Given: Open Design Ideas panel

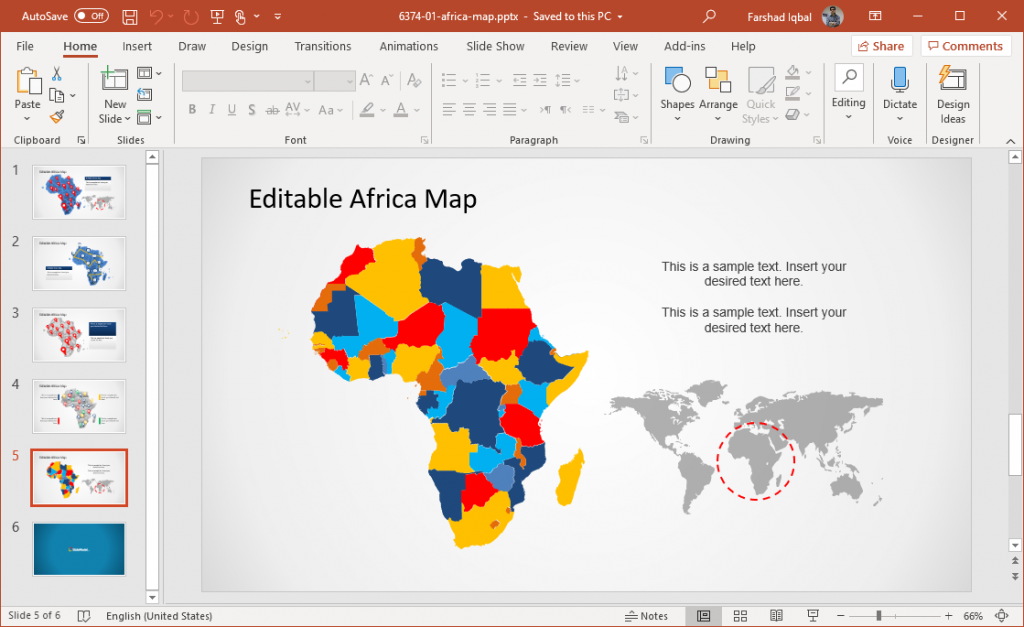Looking at the screenshot, I should tap(952, 92).
